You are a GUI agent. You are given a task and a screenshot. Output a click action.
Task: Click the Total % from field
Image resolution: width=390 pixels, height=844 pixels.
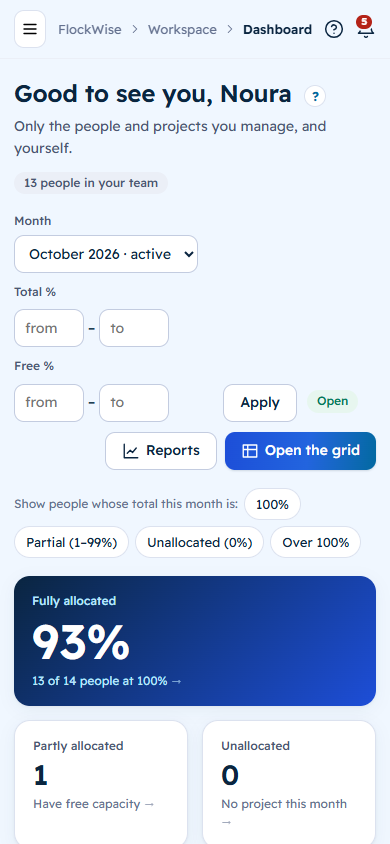pos(49,328)
